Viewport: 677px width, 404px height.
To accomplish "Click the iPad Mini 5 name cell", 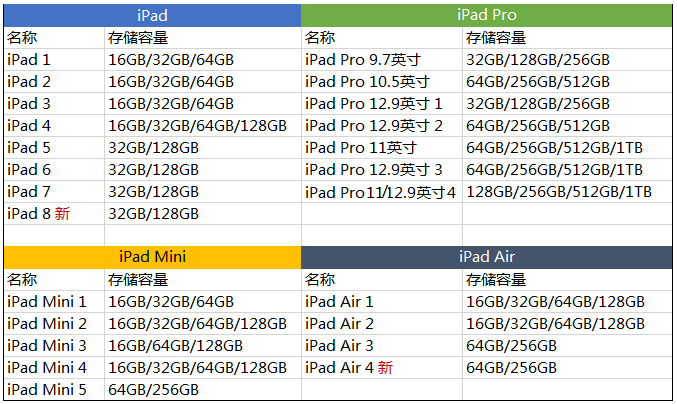I will [54, 390].
